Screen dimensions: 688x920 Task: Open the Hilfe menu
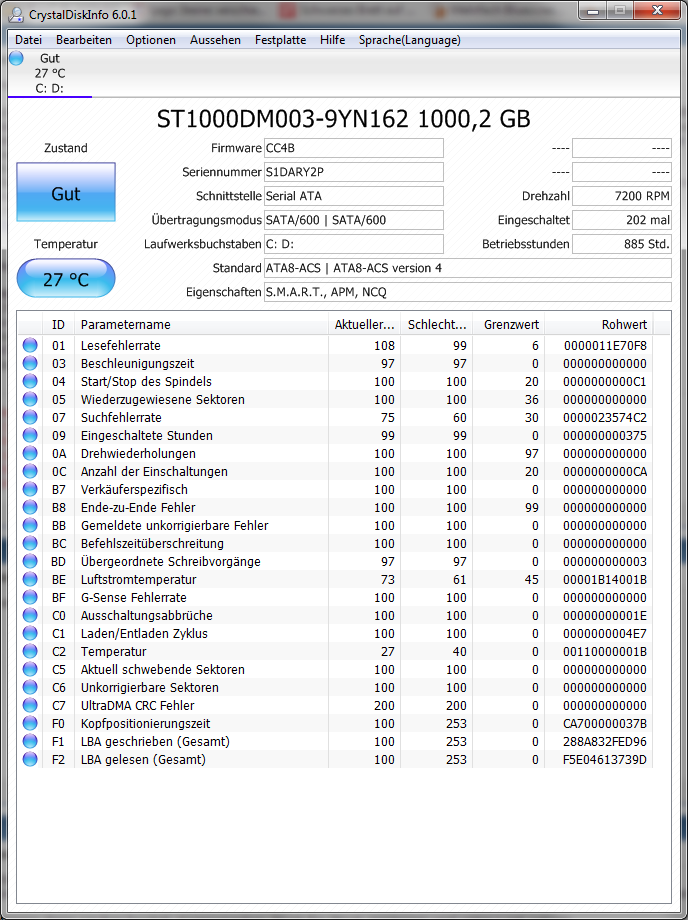click(x=333, y=40)
